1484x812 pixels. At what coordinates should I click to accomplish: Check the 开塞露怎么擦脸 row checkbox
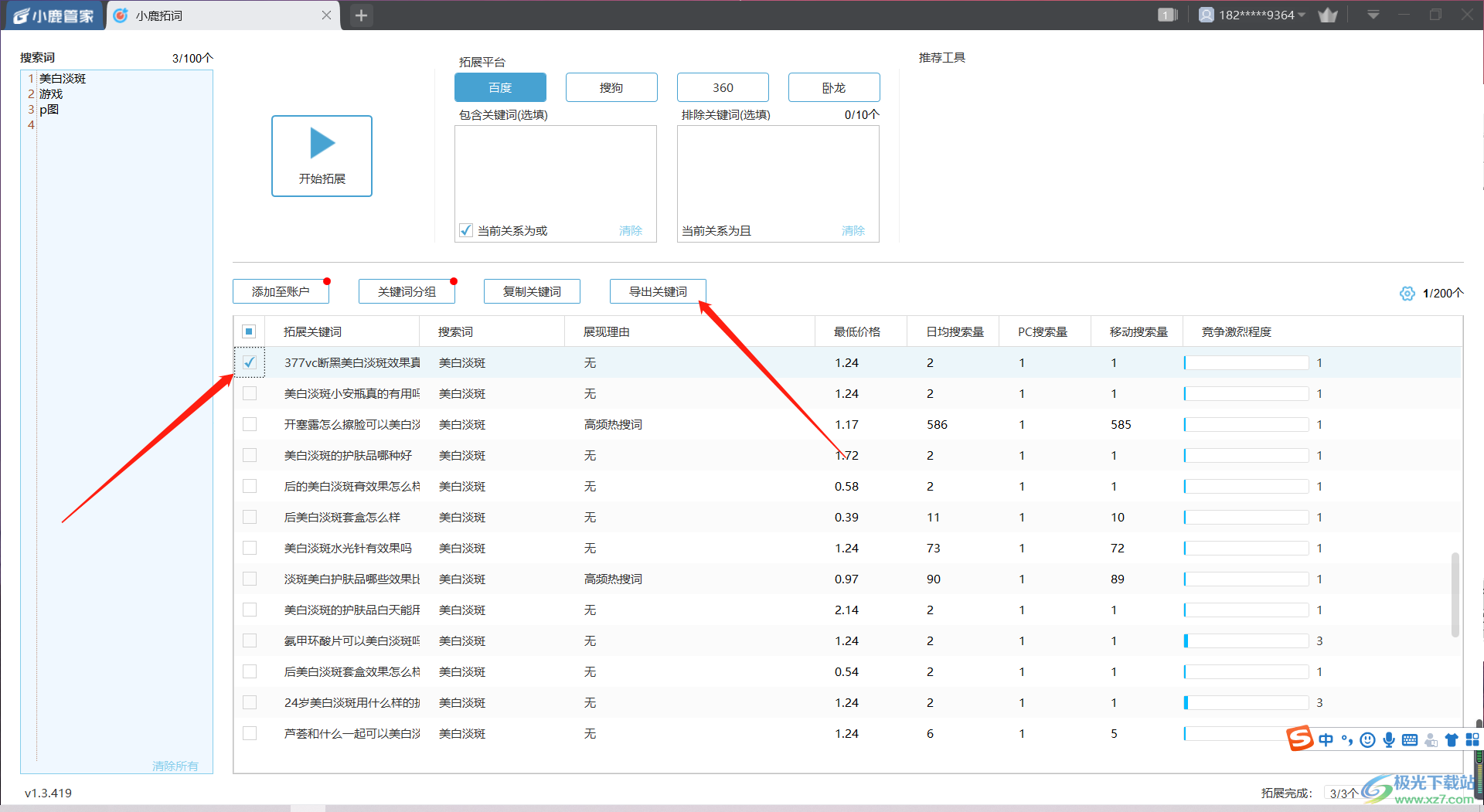coord(250,424)
